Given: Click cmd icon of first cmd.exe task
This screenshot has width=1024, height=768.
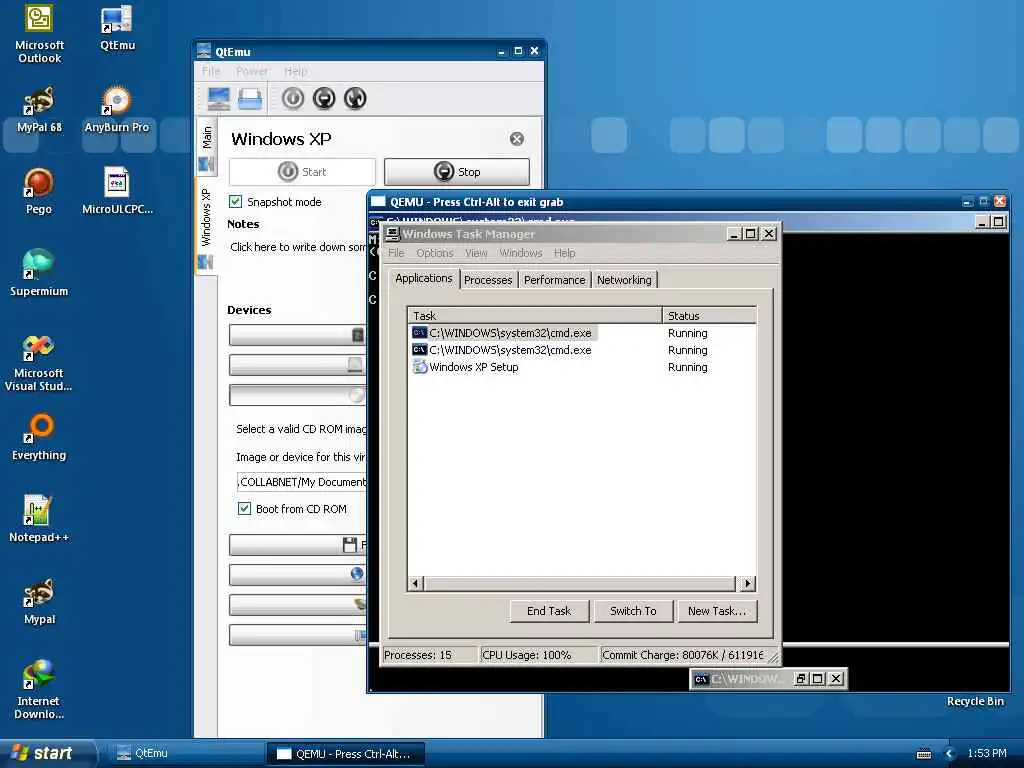Looking at the screenshot, I should (419, 333).
